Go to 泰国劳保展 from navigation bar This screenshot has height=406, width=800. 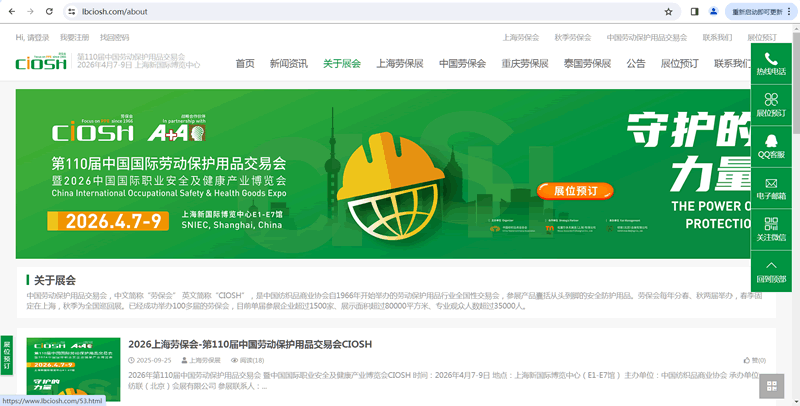point(587,63)
